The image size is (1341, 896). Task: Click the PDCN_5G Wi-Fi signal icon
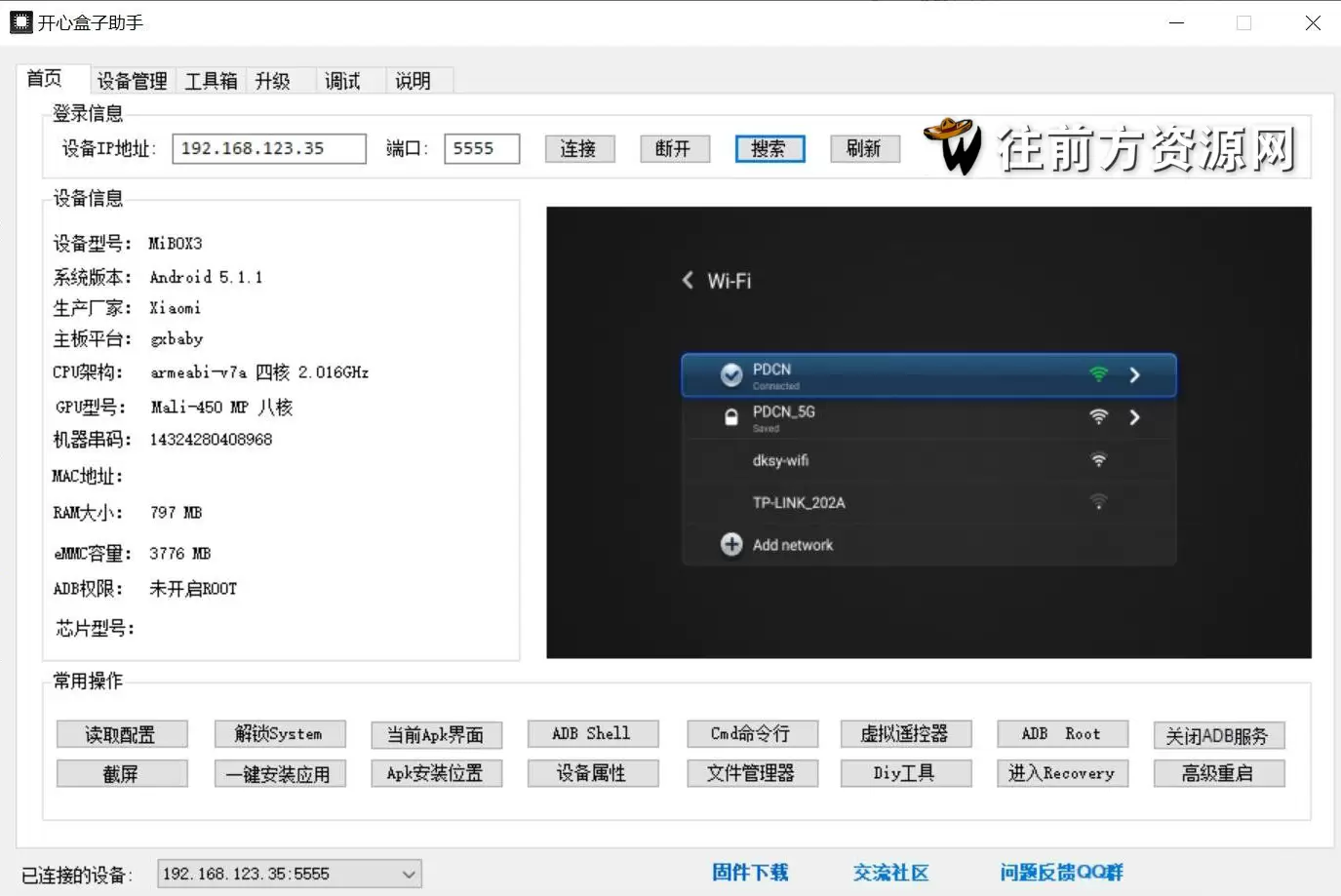(x=1098, y=417)
